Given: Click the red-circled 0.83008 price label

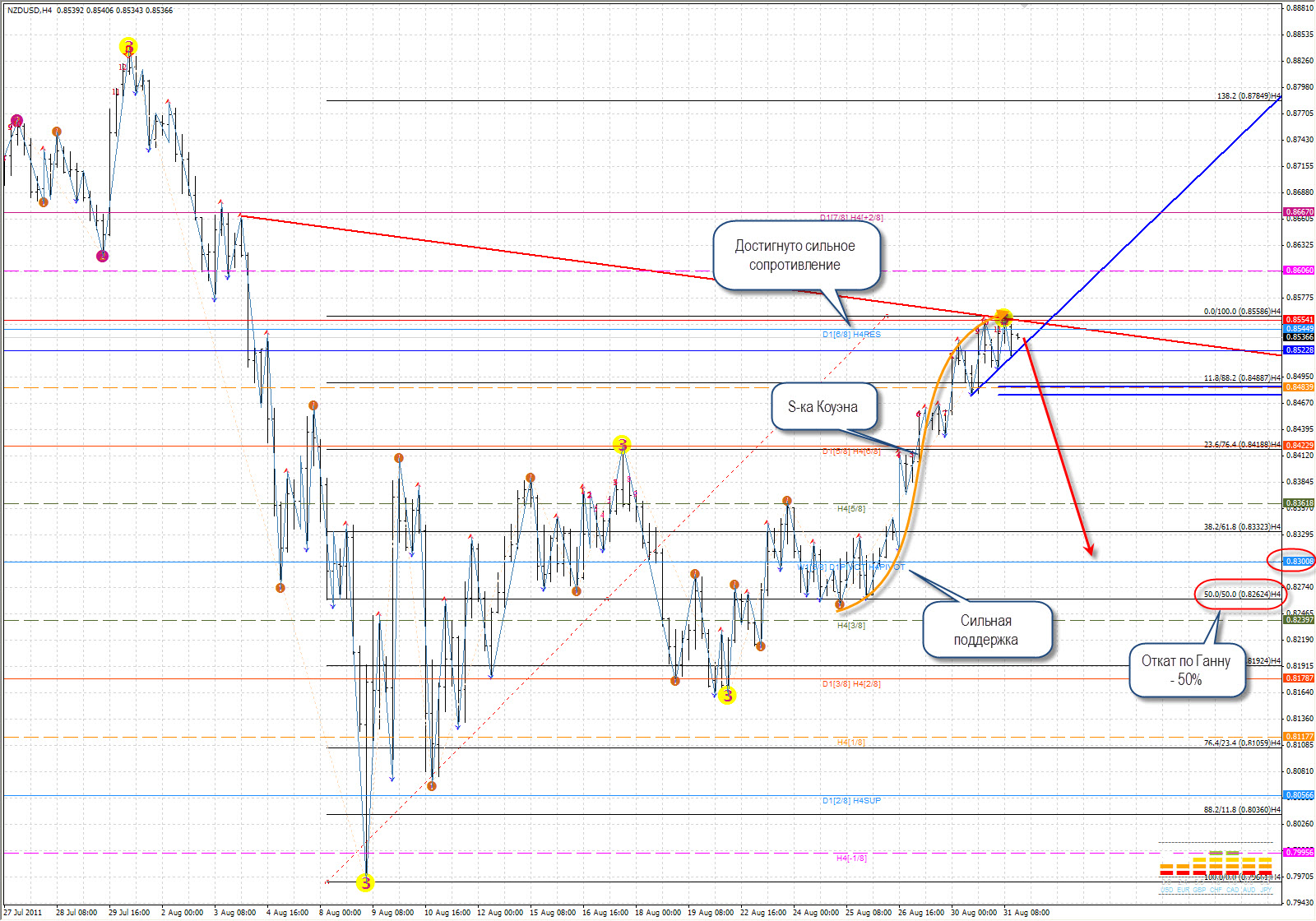Looking at the screenshot, I should click(1299, 561).
